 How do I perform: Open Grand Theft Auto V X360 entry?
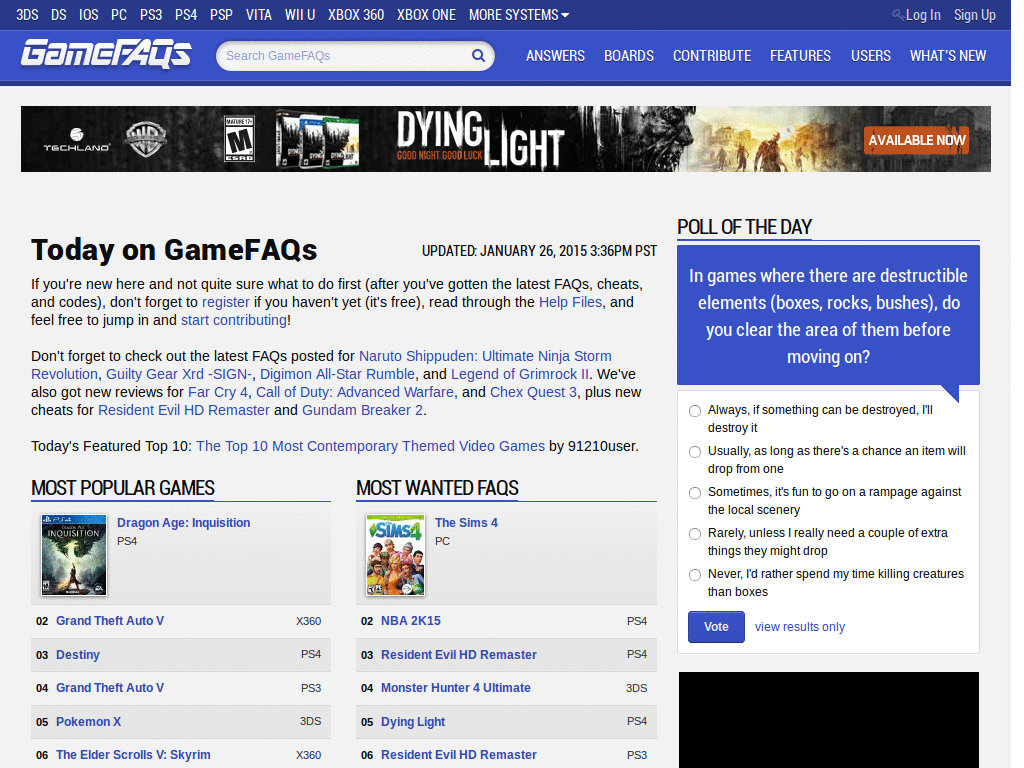110,621
